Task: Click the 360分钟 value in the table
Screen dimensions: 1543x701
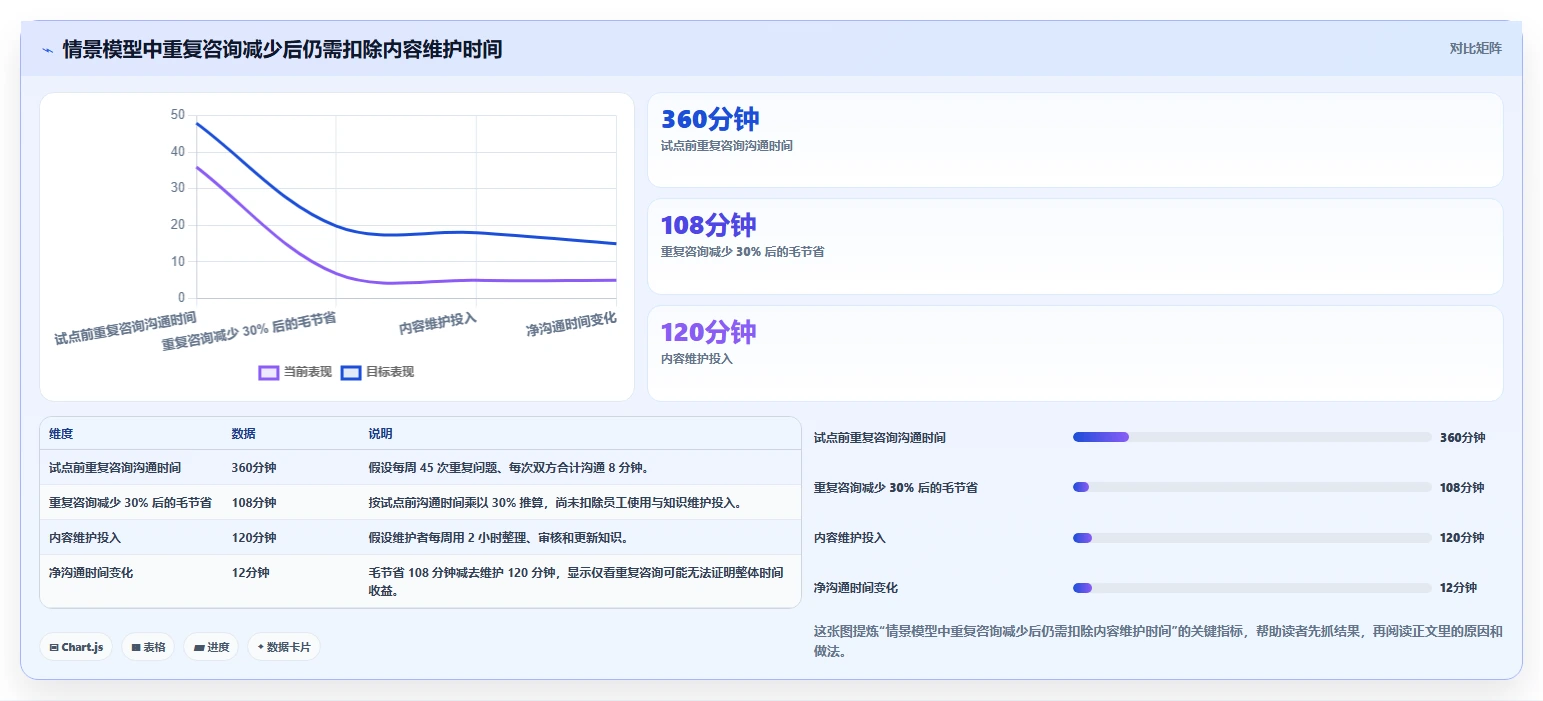Action: click(x=254, y=467)
